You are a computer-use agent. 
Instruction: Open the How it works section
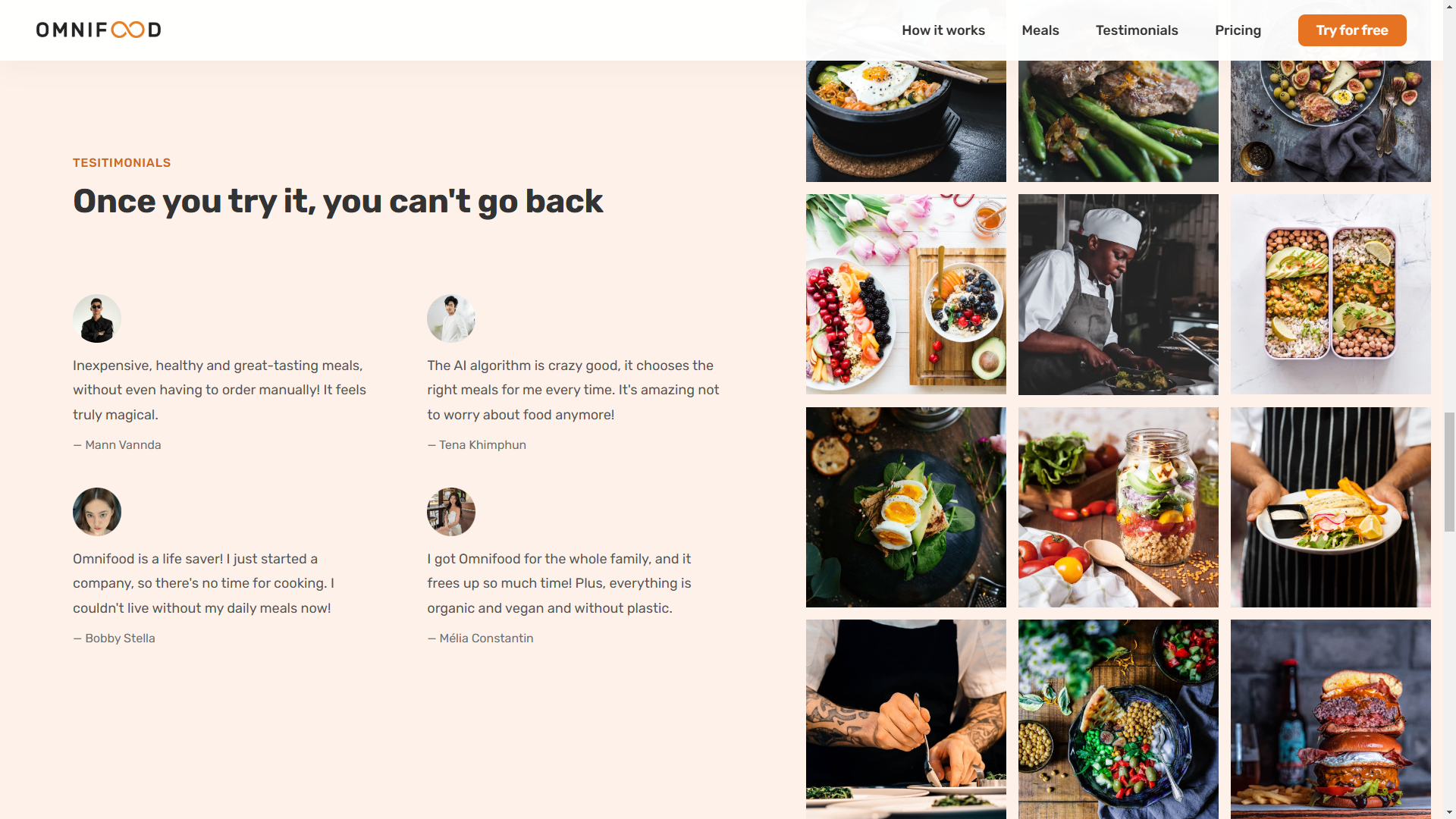[x=943, y=30]
